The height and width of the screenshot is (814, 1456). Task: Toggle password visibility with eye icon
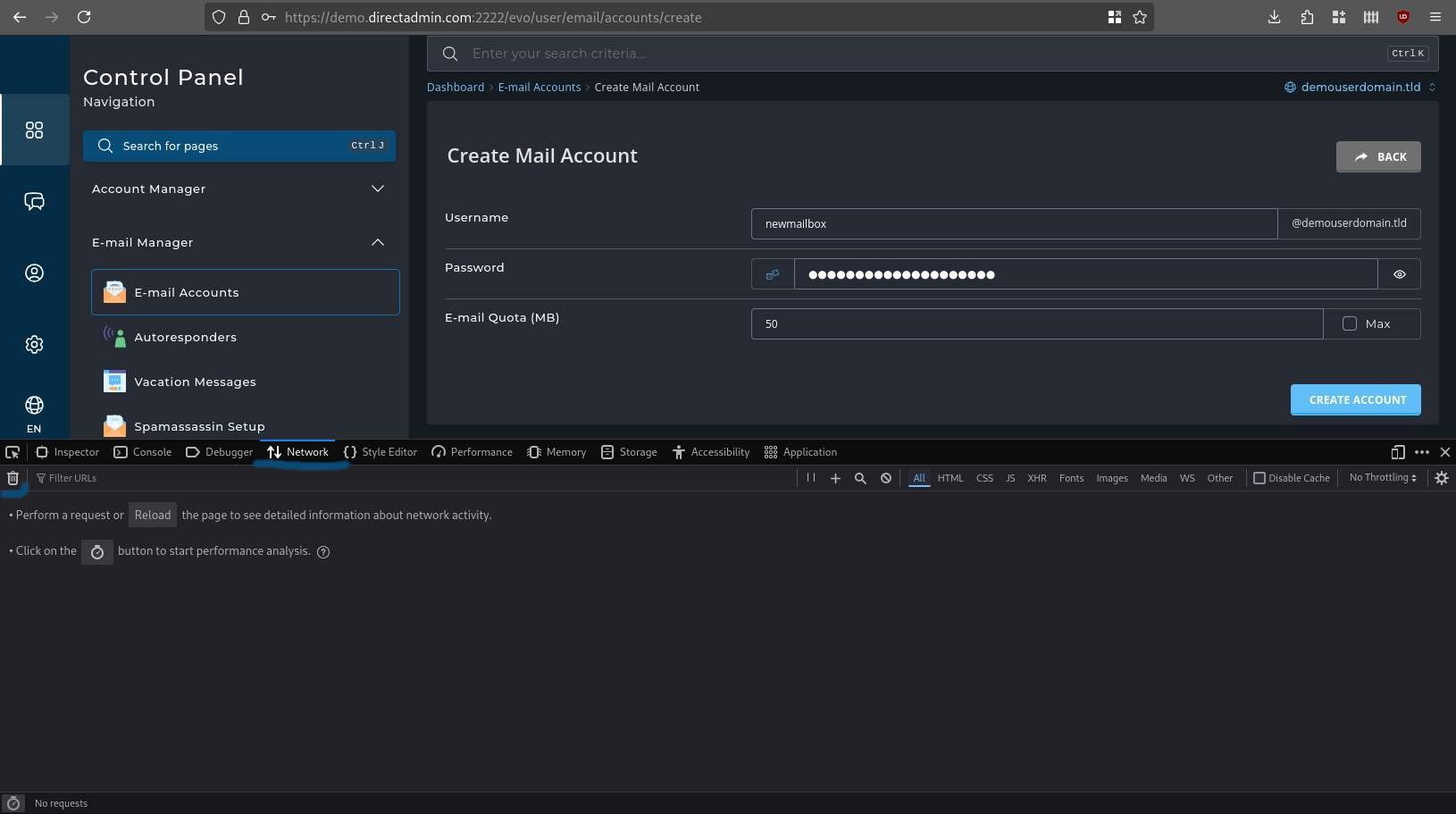click(1399, 274)
